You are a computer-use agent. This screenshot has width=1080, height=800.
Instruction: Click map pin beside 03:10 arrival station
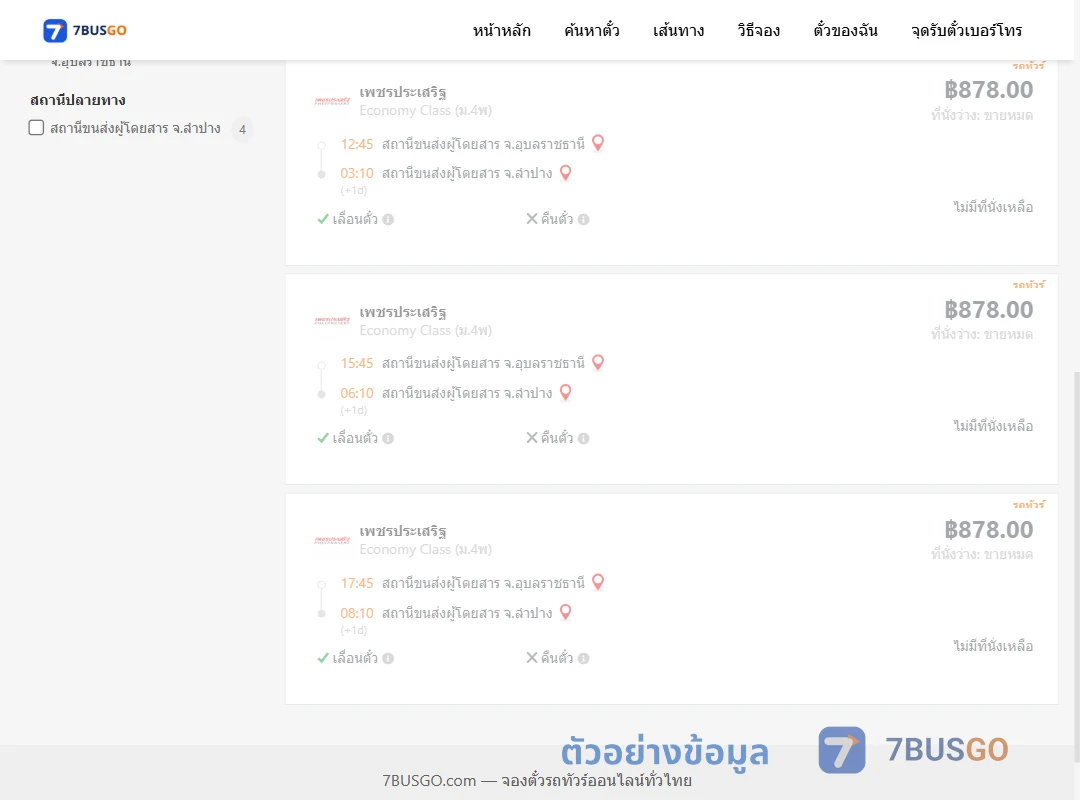point(565,172)
